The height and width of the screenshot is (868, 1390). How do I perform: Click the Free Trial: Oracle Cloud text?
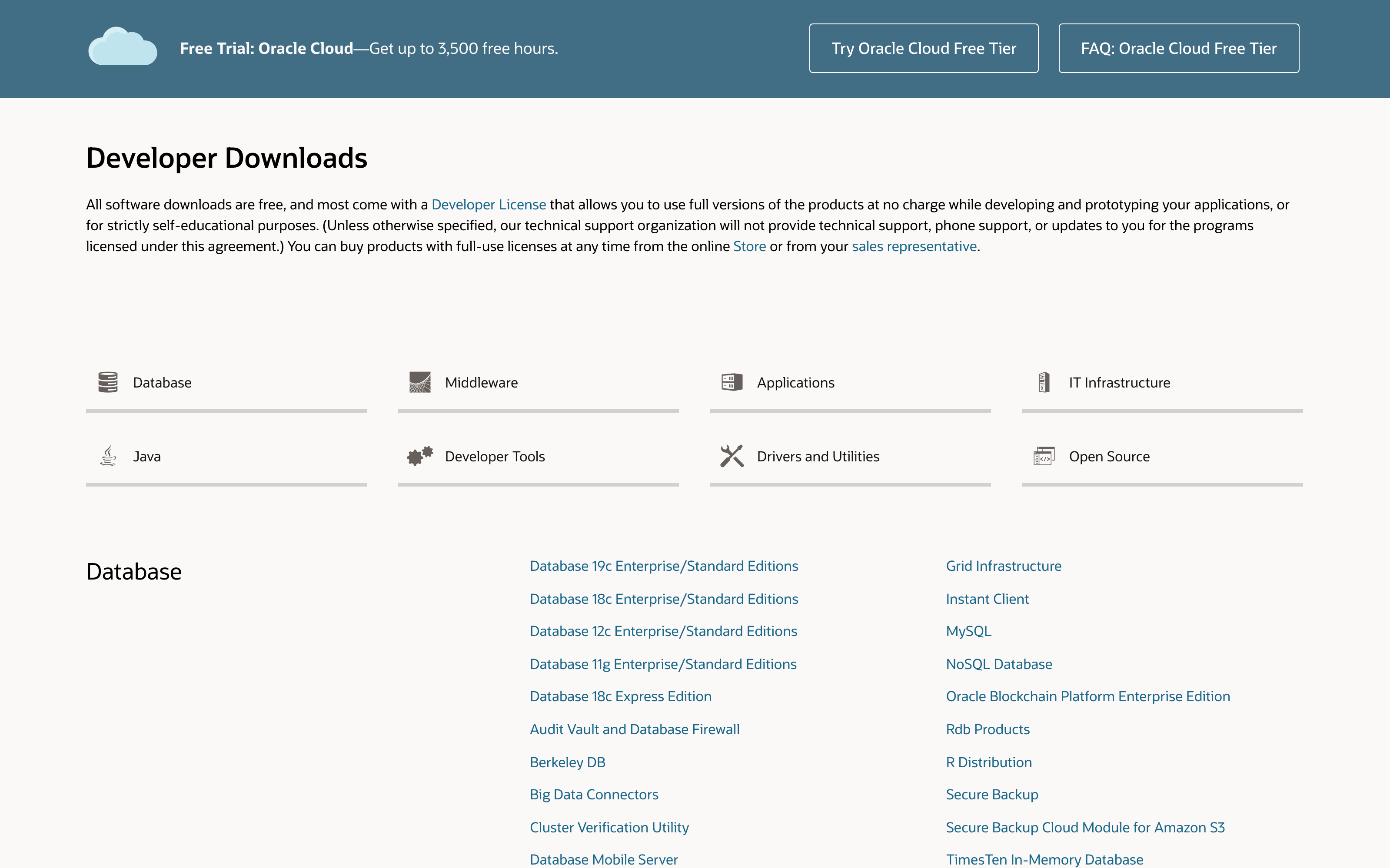coord(266,48)
